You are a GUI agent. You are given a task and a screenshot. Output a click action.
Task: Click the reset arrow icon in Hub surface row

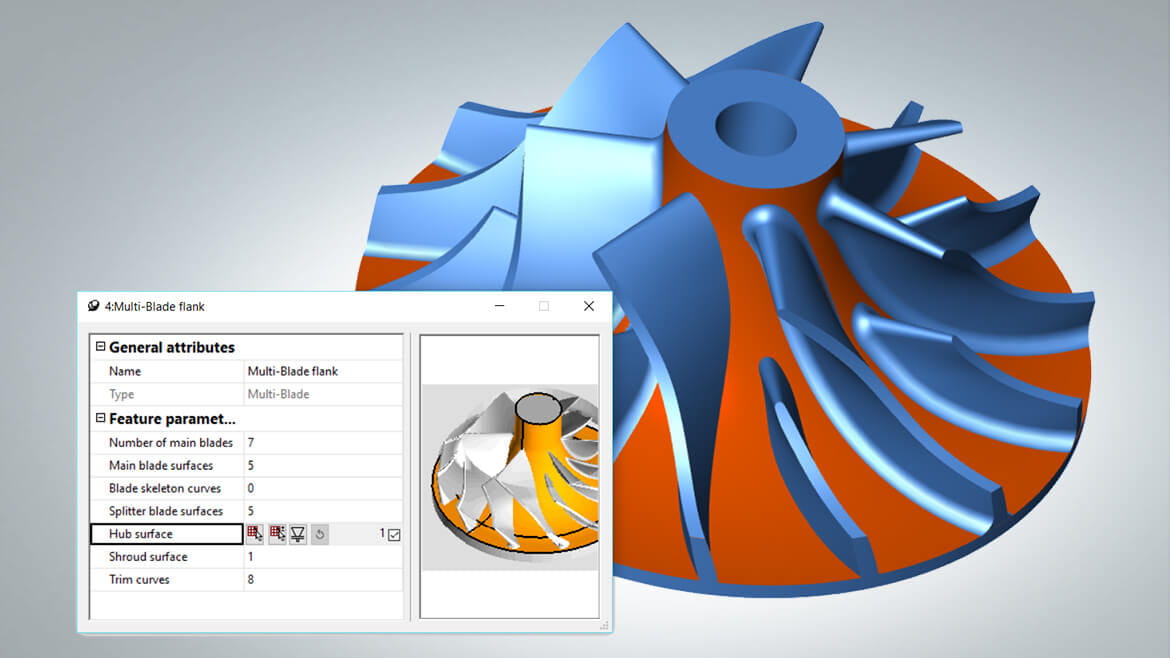pos(319,534)
